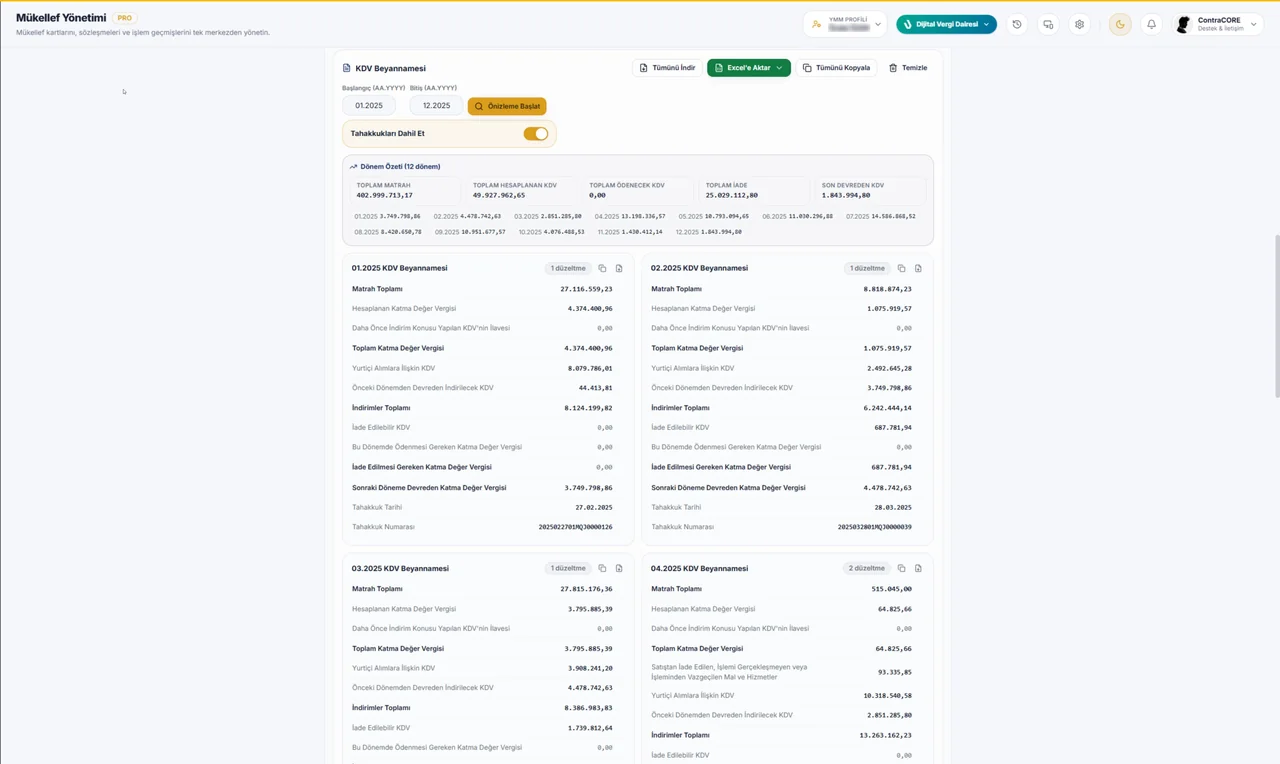Clear results with the Temizle button
This screenshot has width=1280, height=764.
pos(908,68)
